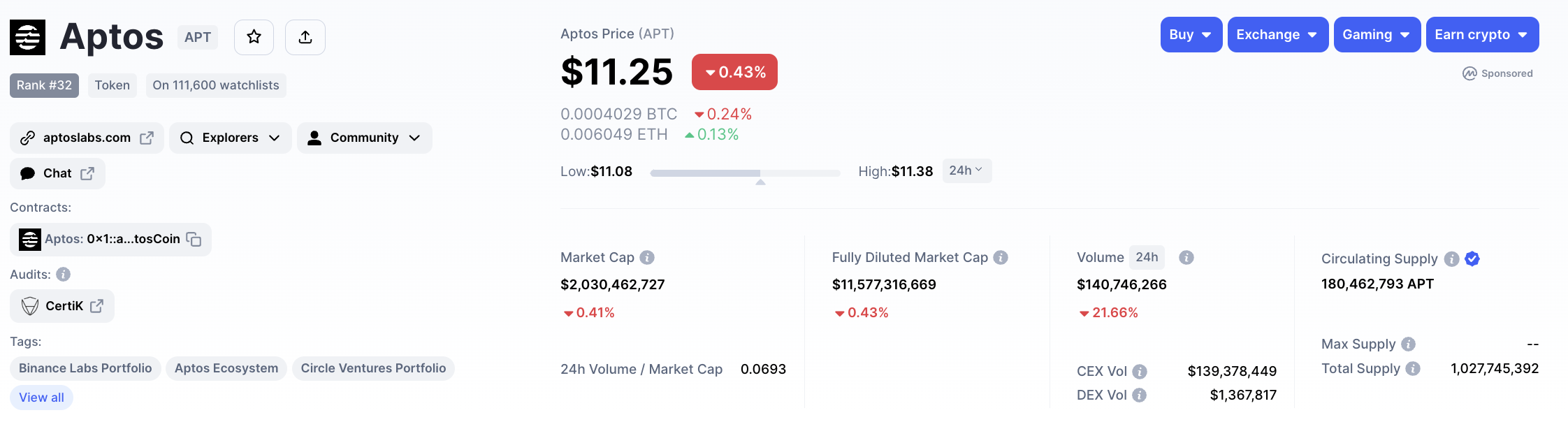The width and height of the screenshot is (1568, 429).
Task: Select the Binance Labs Portfolio tag
Action: pyautogui.click(x=85, y=368)
